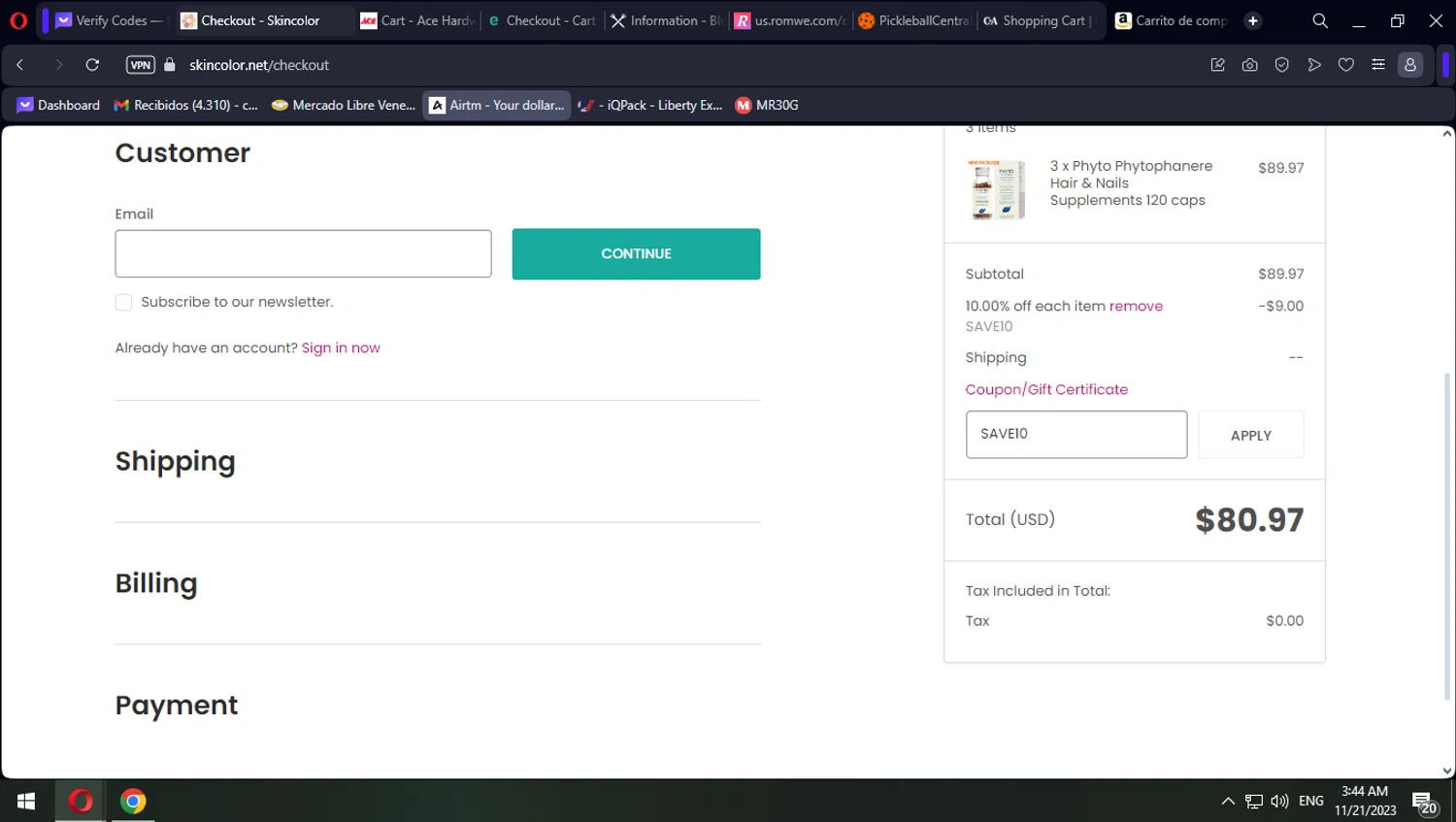The height and width of the screenshot is (822, 1456).
Task: Open the user profile icon
Action: pos(1410,65)
